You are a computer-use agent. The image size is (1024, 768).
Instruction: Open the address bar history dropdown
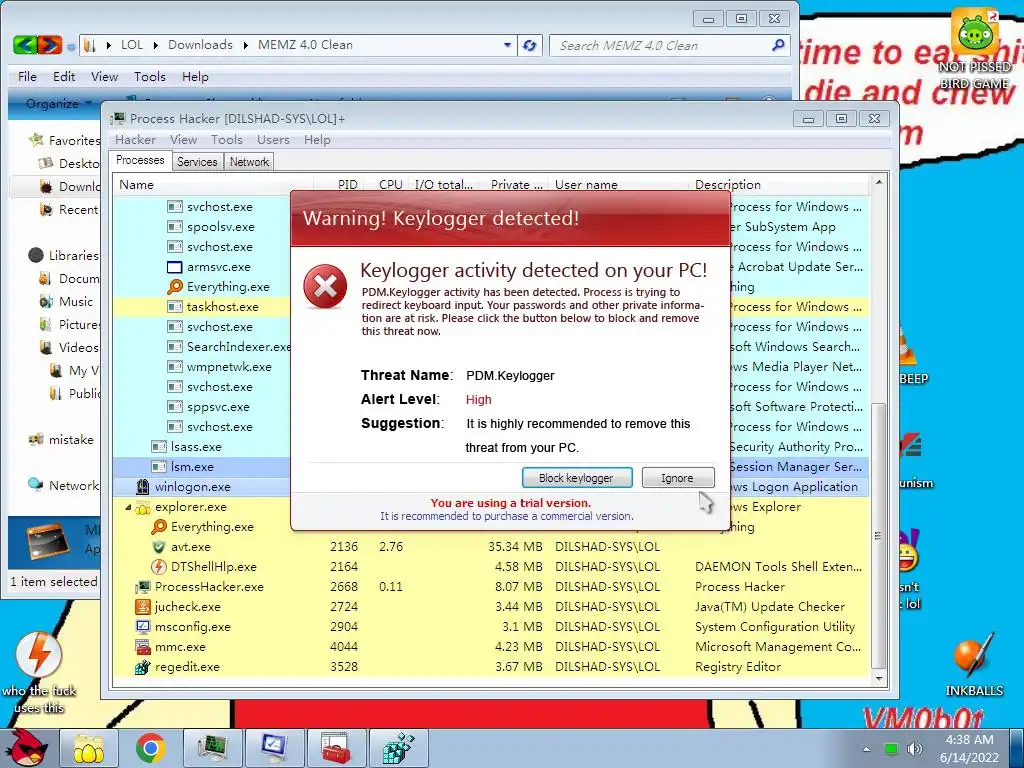pos(507,45)
